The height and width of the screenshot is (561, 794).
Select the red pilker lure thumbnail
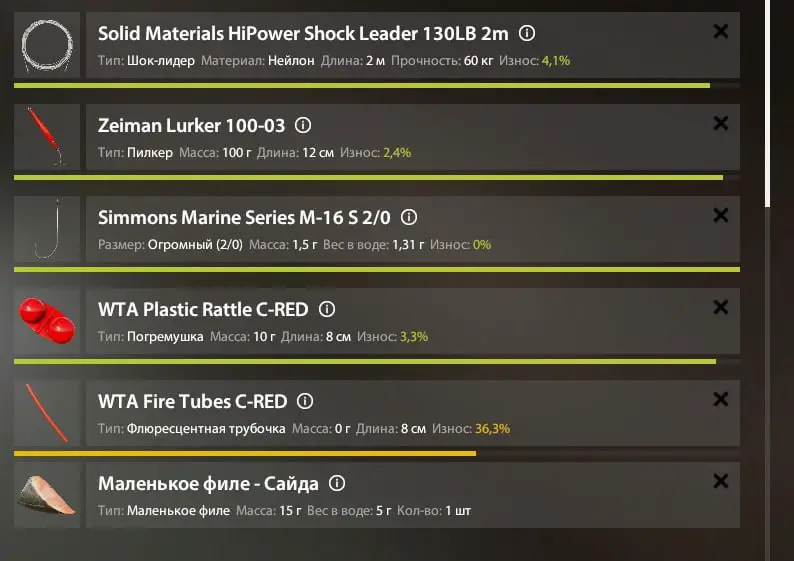point(47,137)
